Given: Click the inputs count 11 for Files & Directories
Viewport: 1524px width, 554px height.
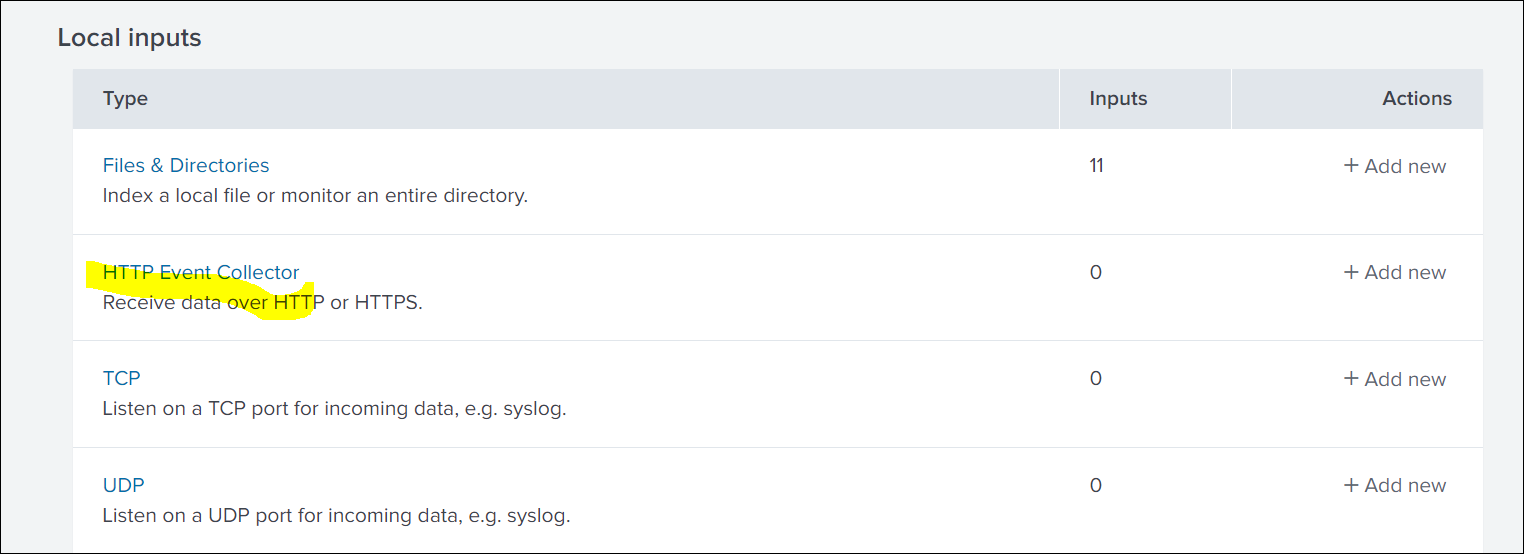Looking at the screenshot, I should 1096,166.
